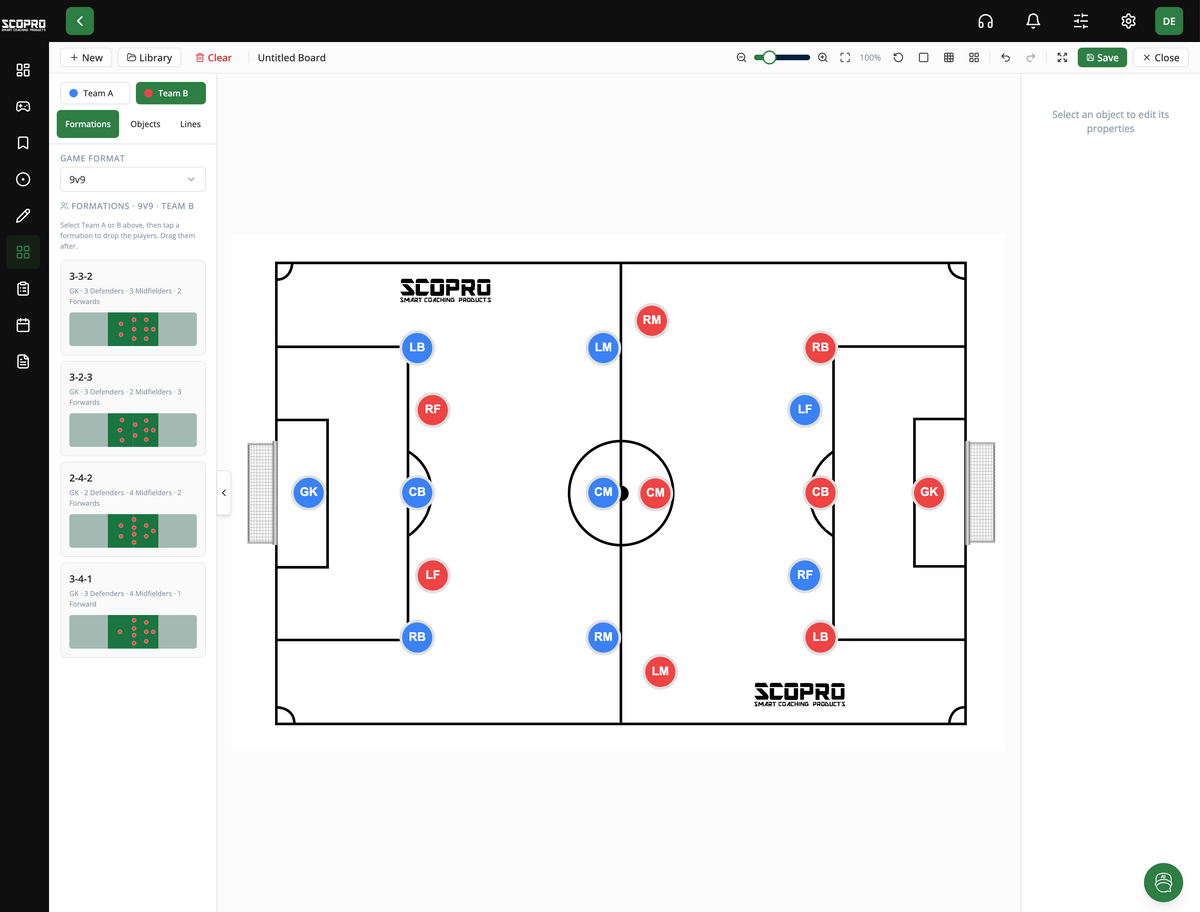Viewport: 1200px width, 912px height.
Task: Open the clipboard checklist icon in sidebar
Action: (23, 288)
